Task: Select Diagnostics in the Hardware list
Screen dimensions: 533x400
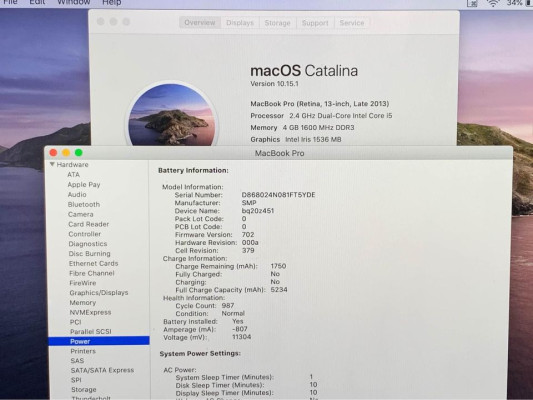Action: pyautogui.click(x=88, y=244)
